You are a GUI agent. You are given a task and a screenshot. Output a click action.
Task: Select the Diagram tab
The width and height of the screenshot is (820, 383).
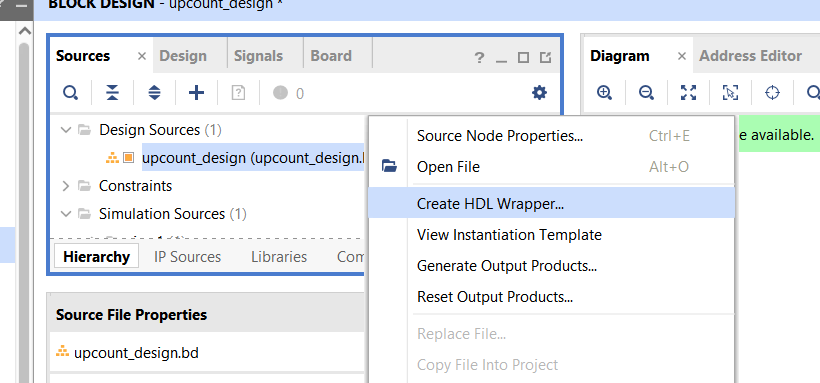pos(620,56)
